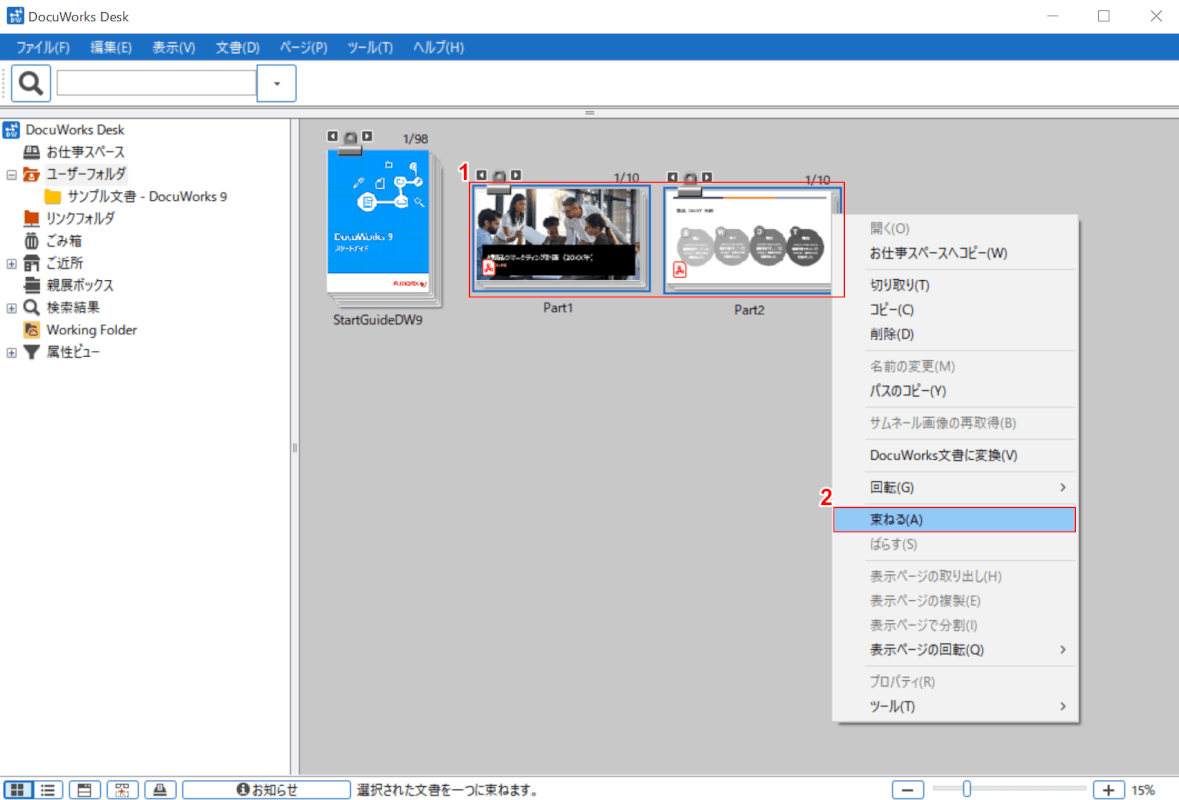Click the zoom out minus button

[x=907, y=790]
